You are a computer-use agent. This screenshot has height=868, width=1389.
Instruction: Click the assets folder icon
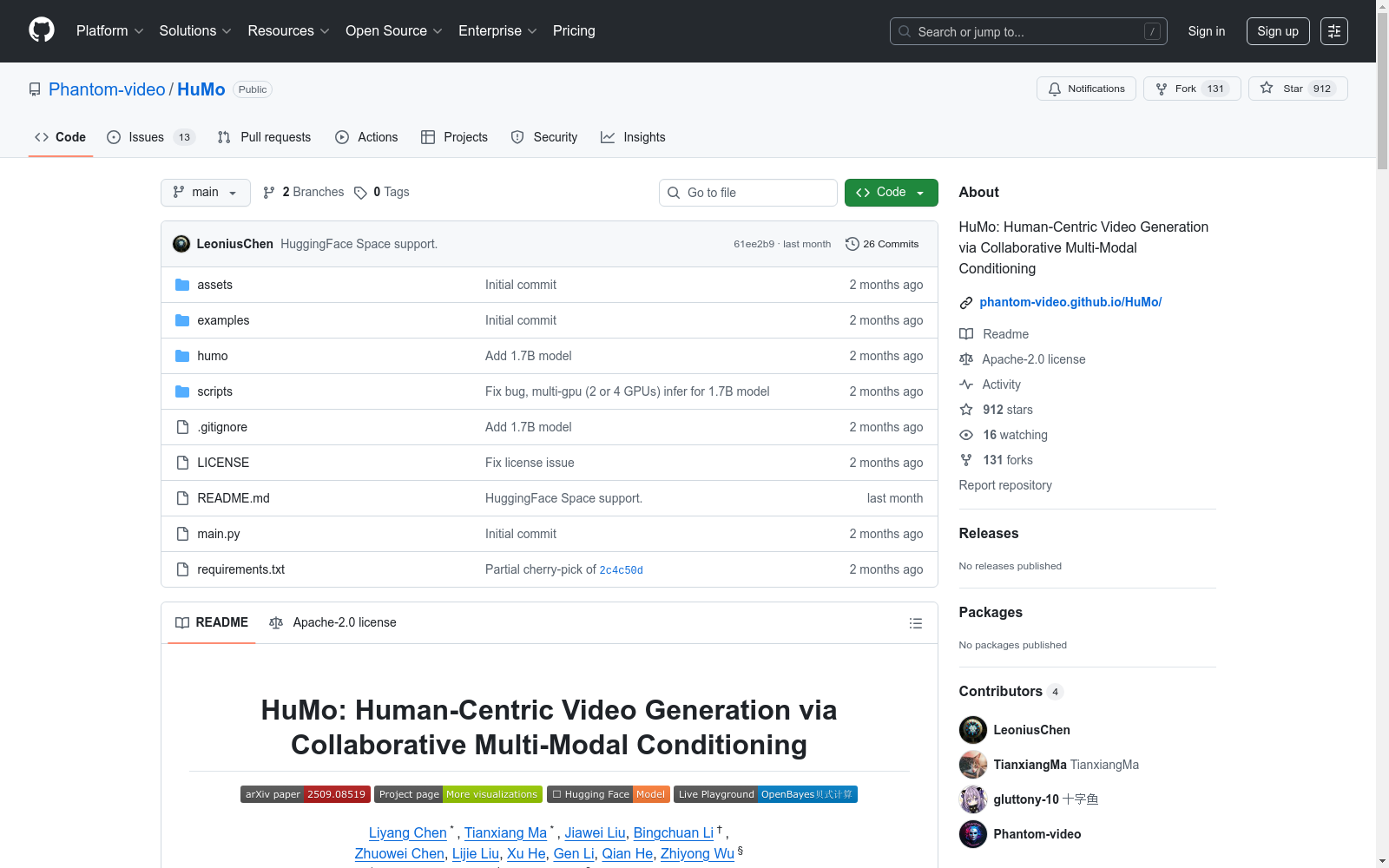(x=182, y=285)
